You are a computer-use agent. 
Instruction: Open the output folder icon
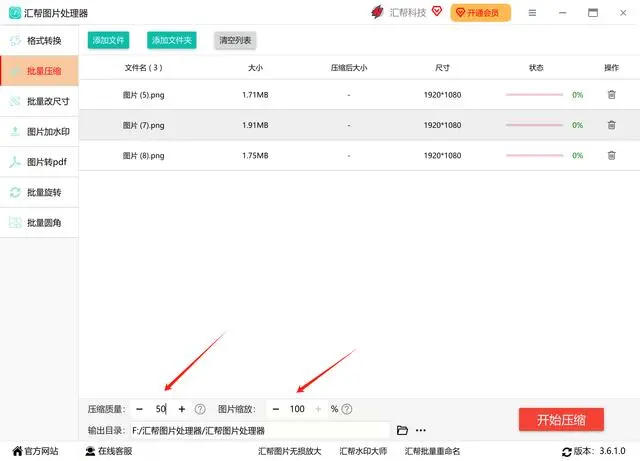tap(402, 430)
